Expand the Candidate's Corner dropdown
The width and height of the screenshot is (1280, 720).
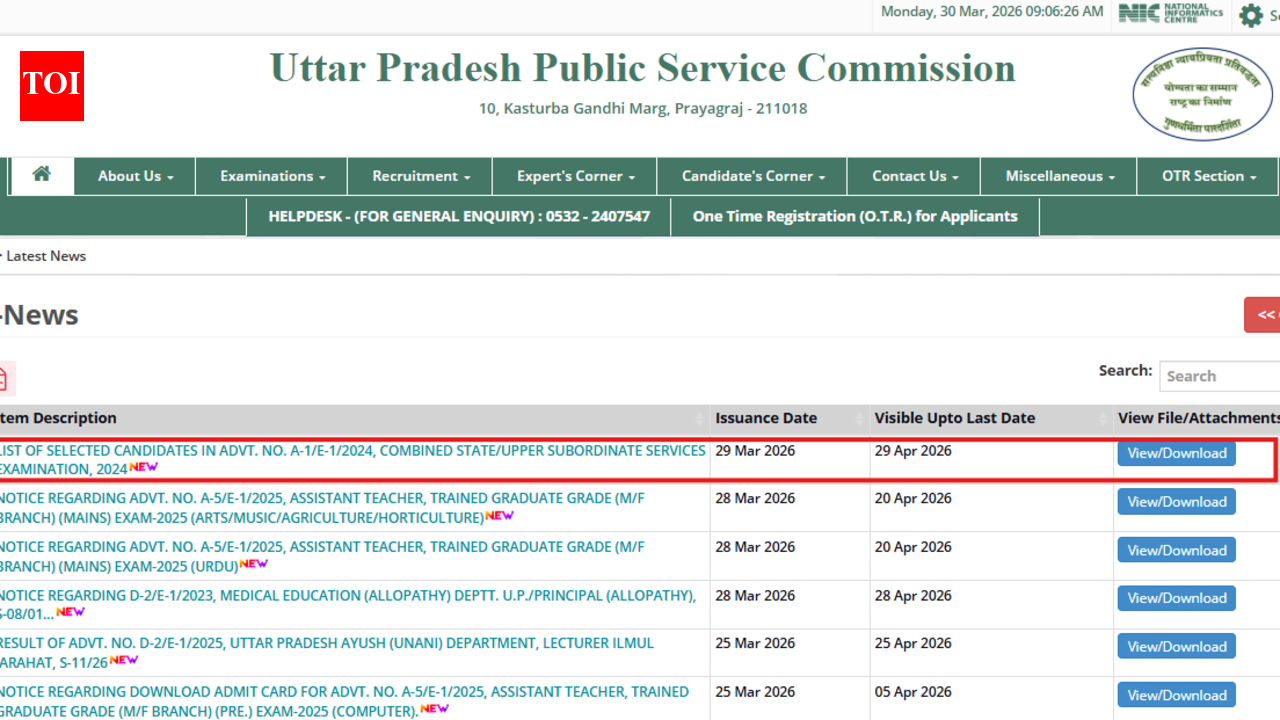(x=751, y=175)
